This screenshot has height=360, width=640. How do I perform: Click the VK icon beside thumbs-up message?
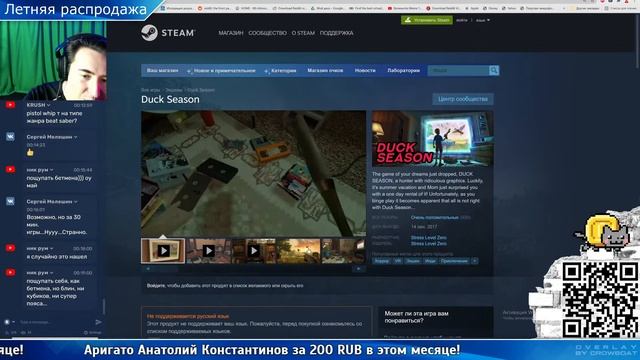click(x=10, y=136)
